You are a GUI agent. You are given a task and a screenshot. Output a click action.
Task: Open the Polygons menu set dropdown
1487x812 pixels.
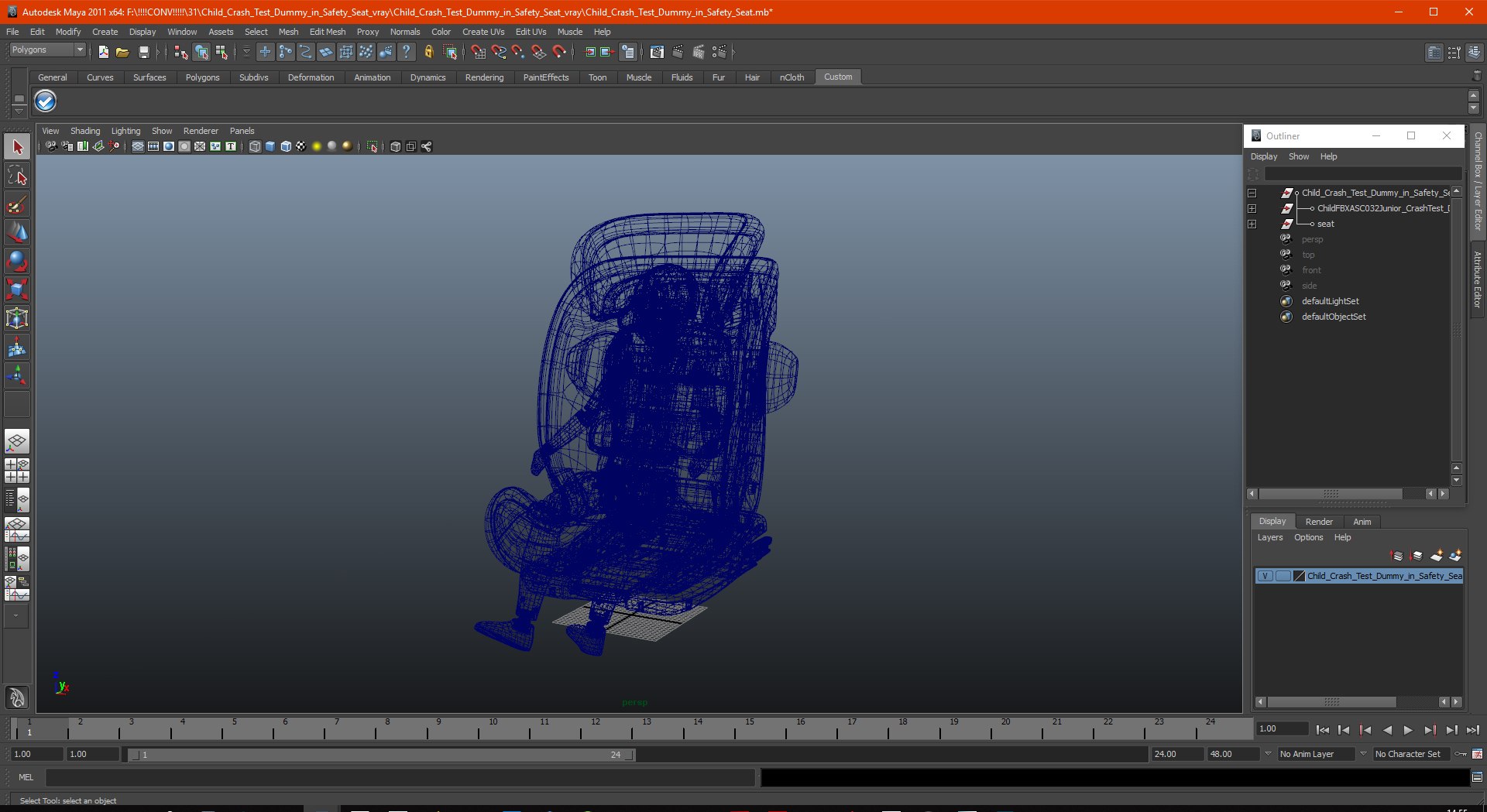47,50
